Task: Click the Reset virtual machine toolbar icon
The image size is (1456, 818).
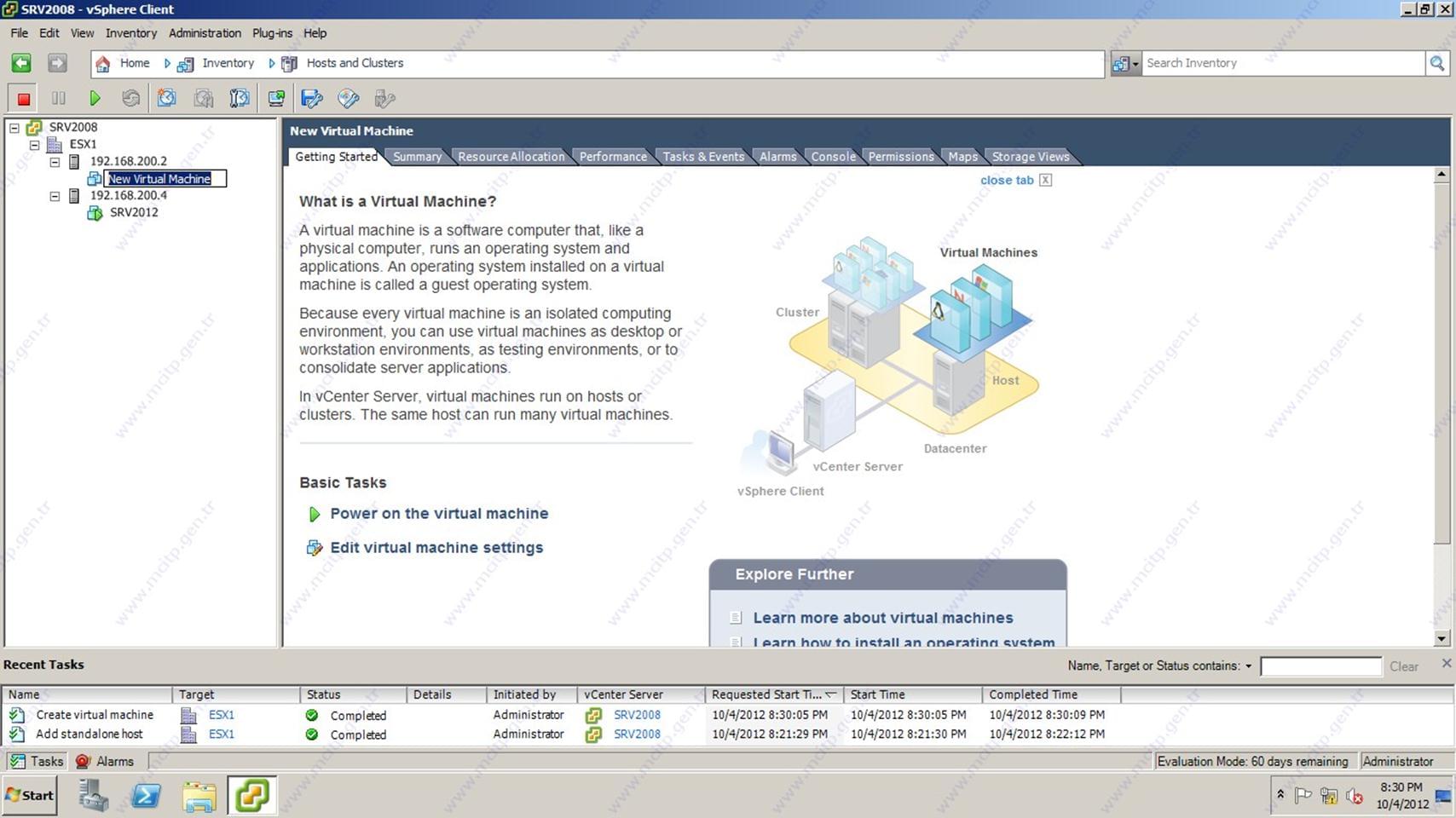Action: click(x=130, y=99)
